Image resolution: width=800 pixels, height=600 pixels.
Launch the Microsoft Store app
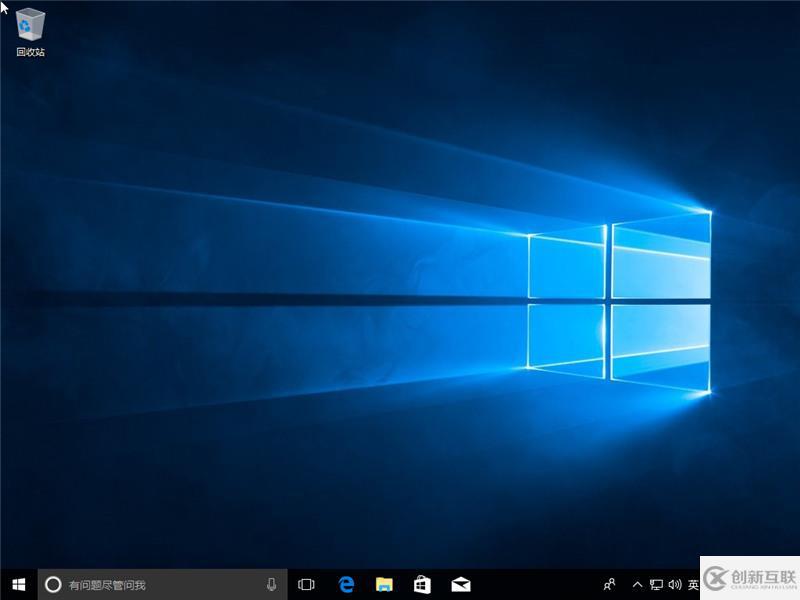pos(423,583)
